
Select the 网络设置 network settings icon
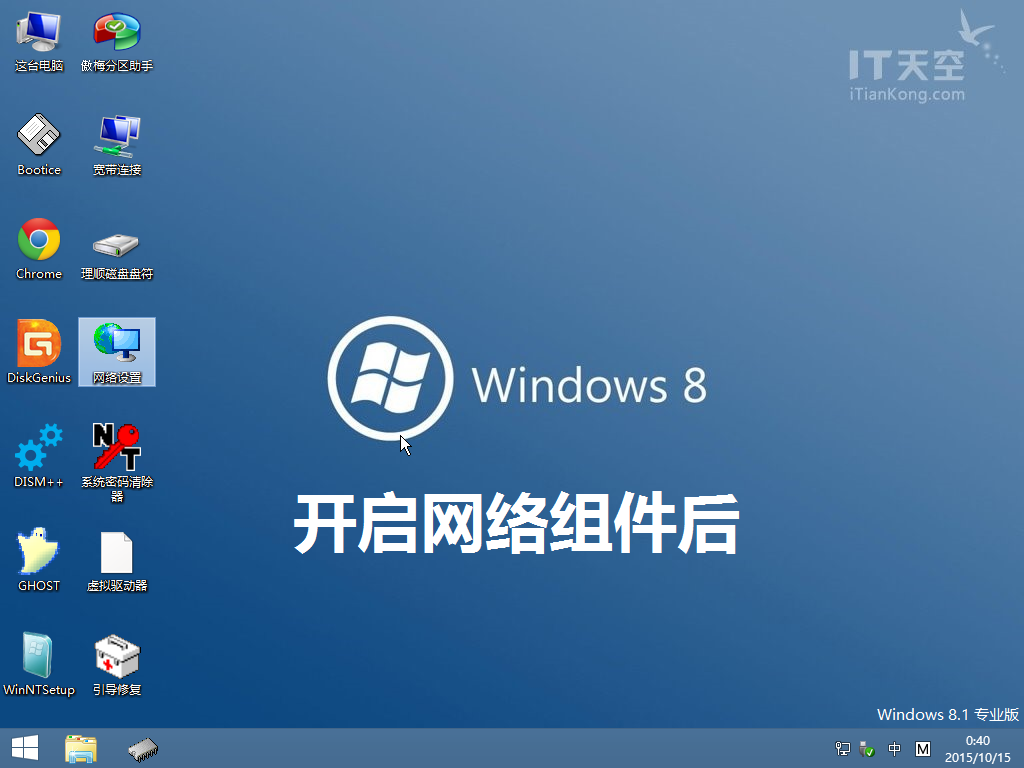click(117, 344)
